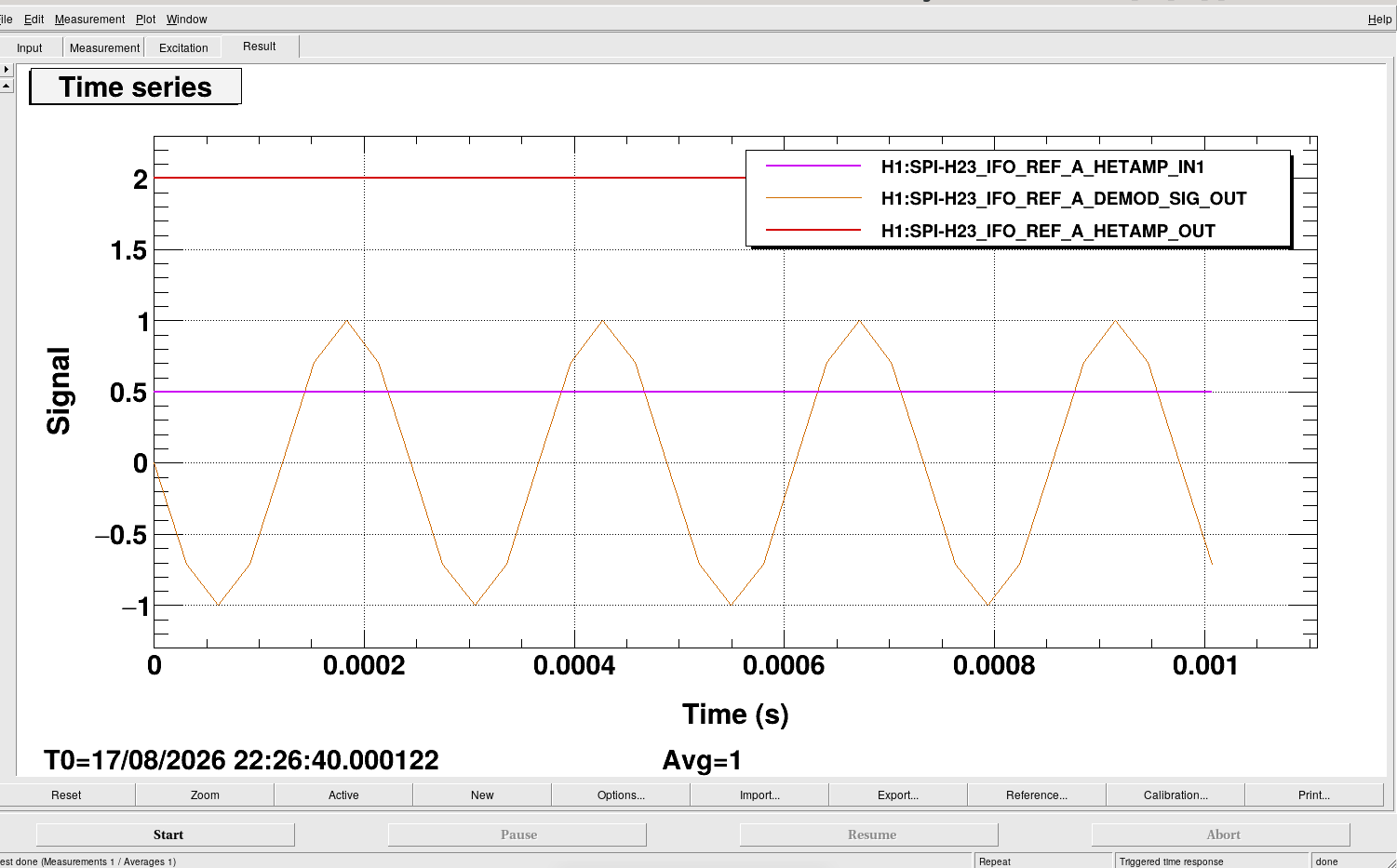Viewport: 1397px width, 868px height.
Task: Click the red HETAMP_OUT legend swatch
Action: tap(813, 229)
